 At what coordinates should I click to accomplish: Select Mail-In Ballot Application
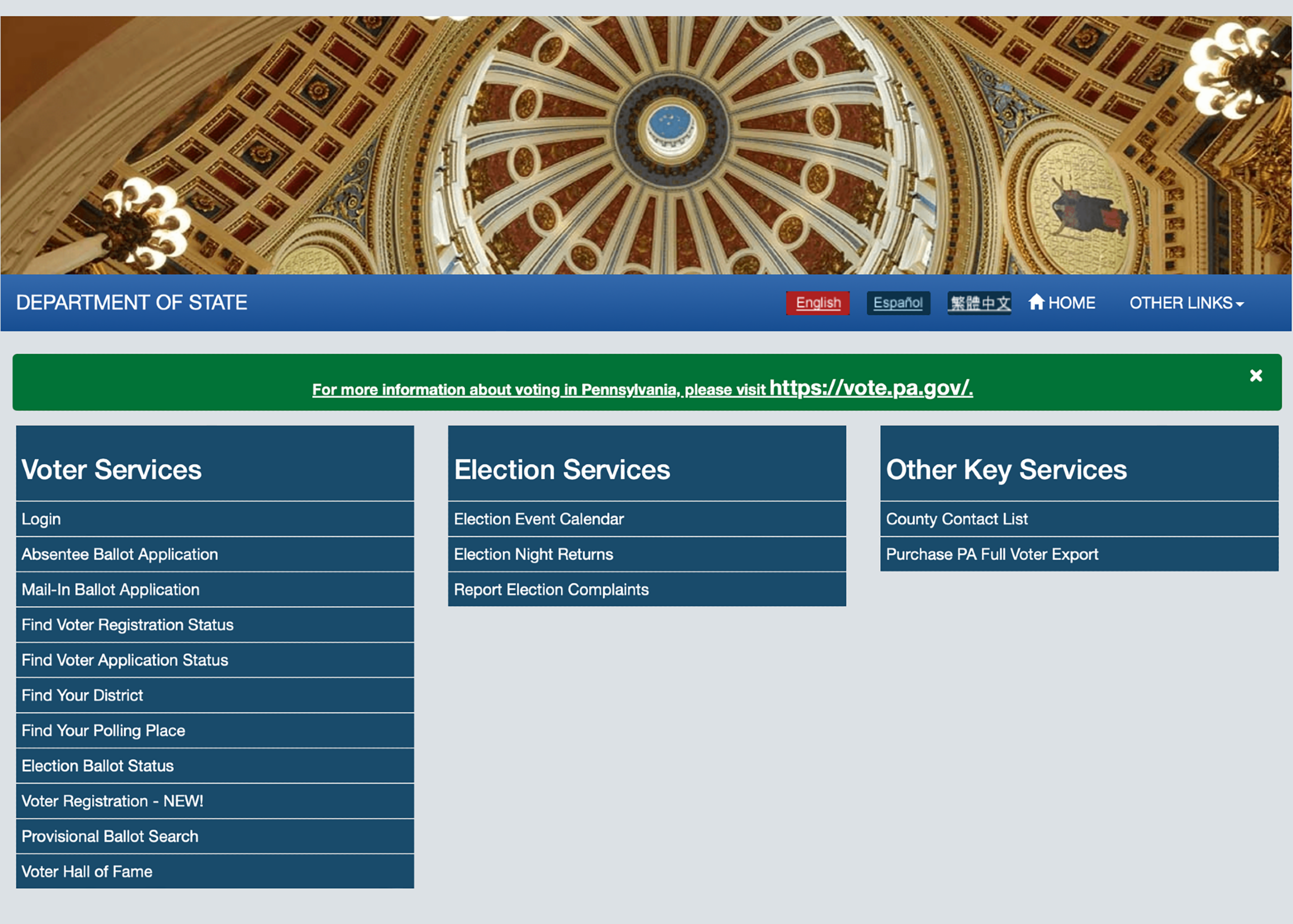click(x=110, y=590)
